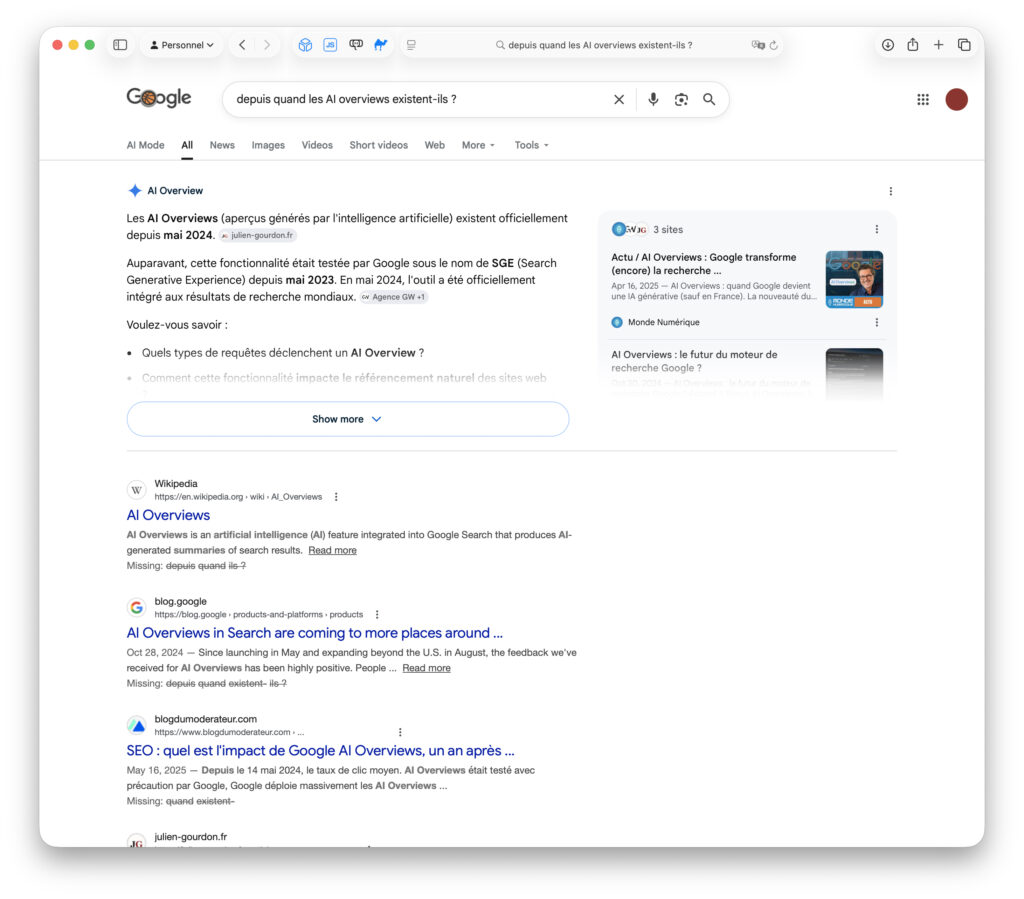
Task: Click the Safari address bar field
Action: [x=593, y=45]
